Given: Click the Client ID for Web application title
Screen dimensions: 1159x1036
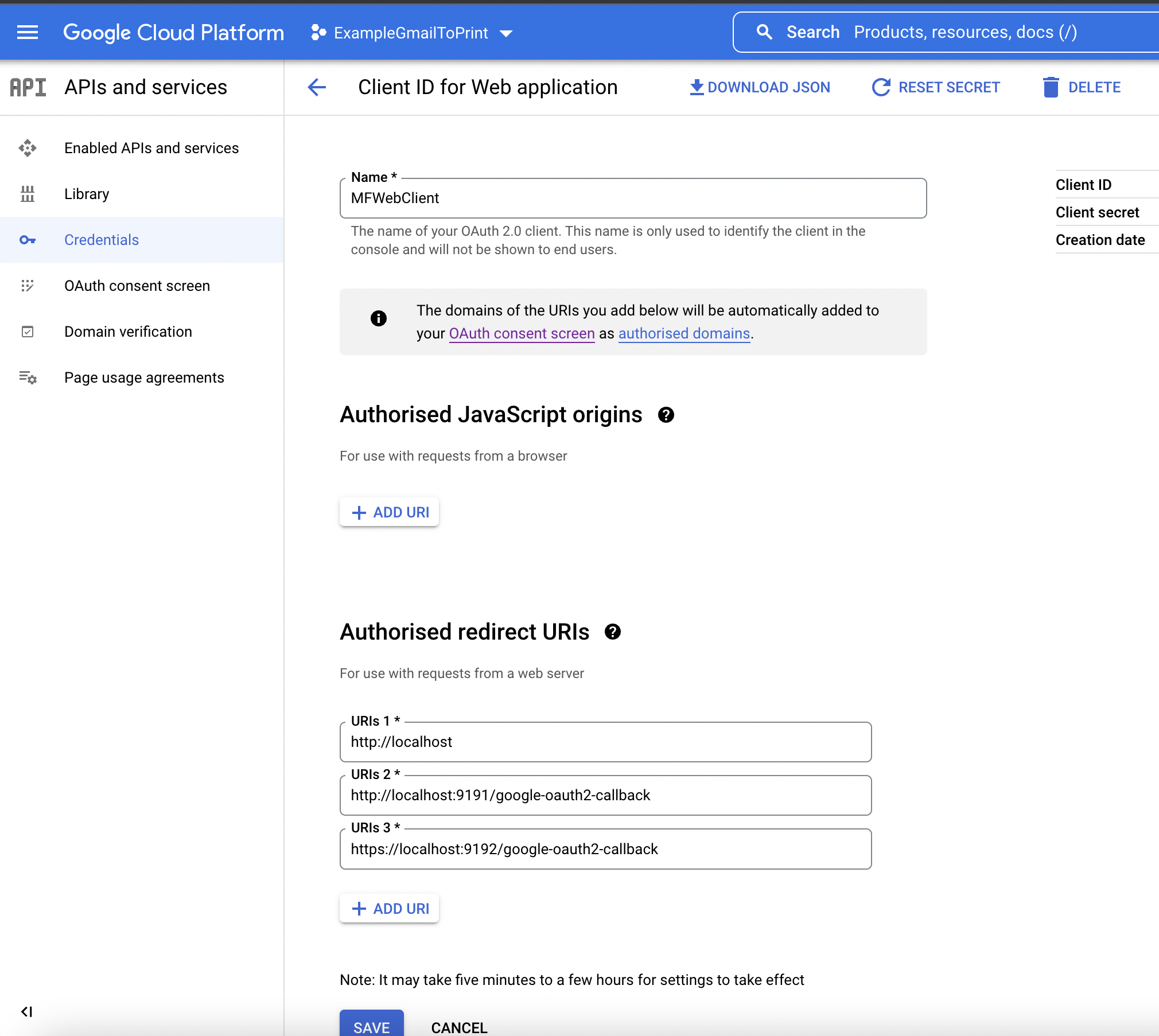Looking at the screenshot, I should [x=488, y=87].
